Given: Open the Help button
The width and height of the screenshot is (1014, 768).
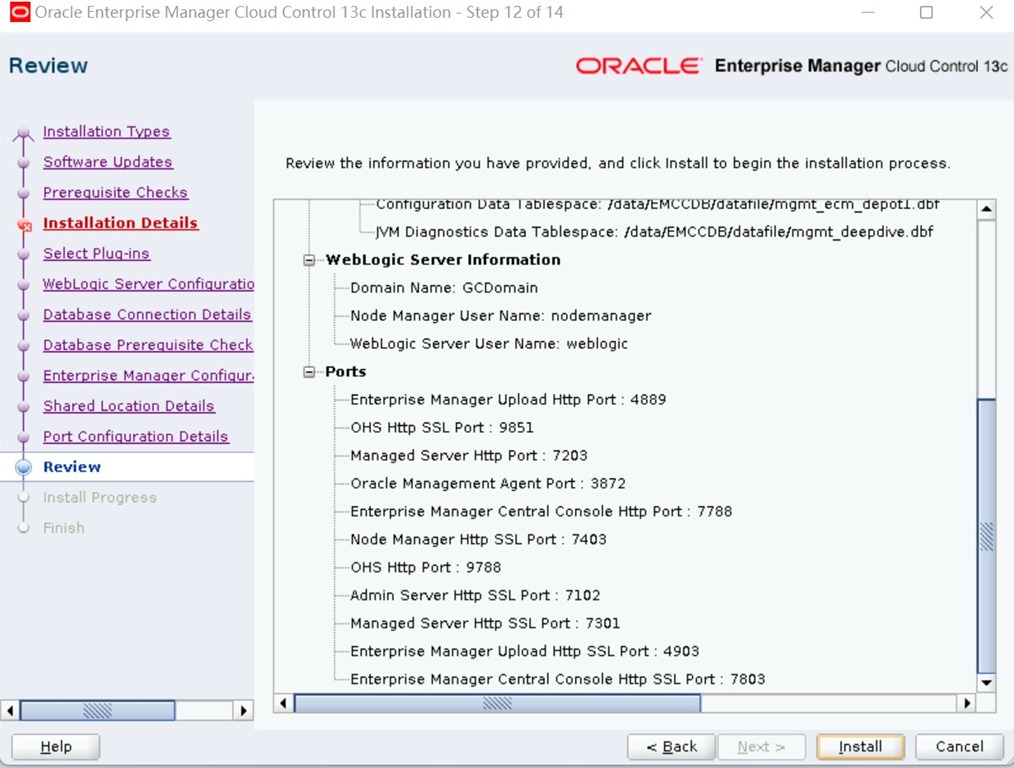Looking at the screenshot, I should [56, 747].
